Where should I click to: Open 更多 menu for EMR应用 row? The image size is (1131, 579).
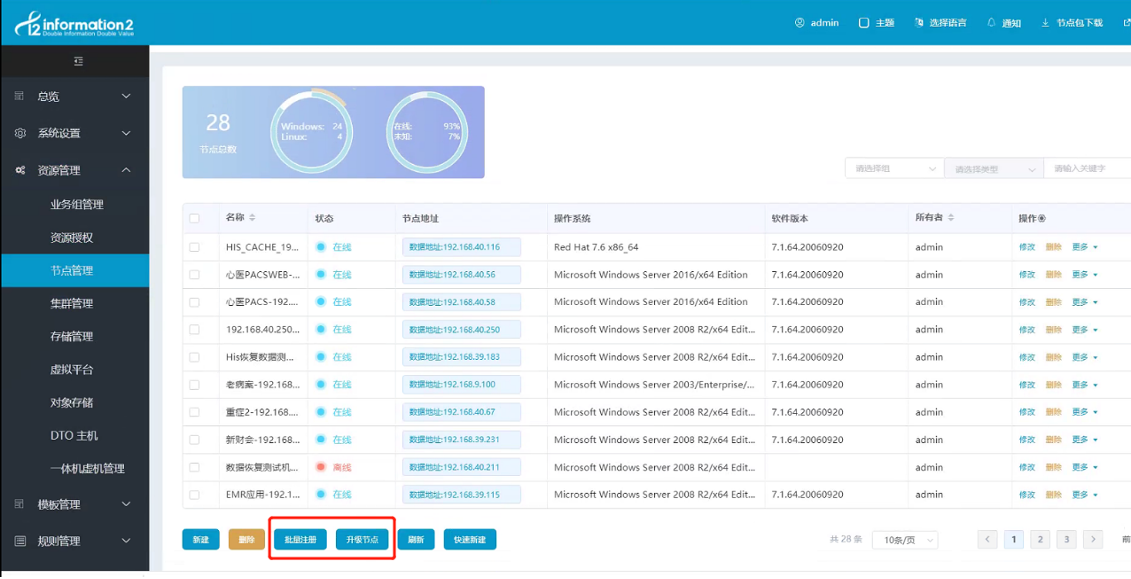(1084, 495)
